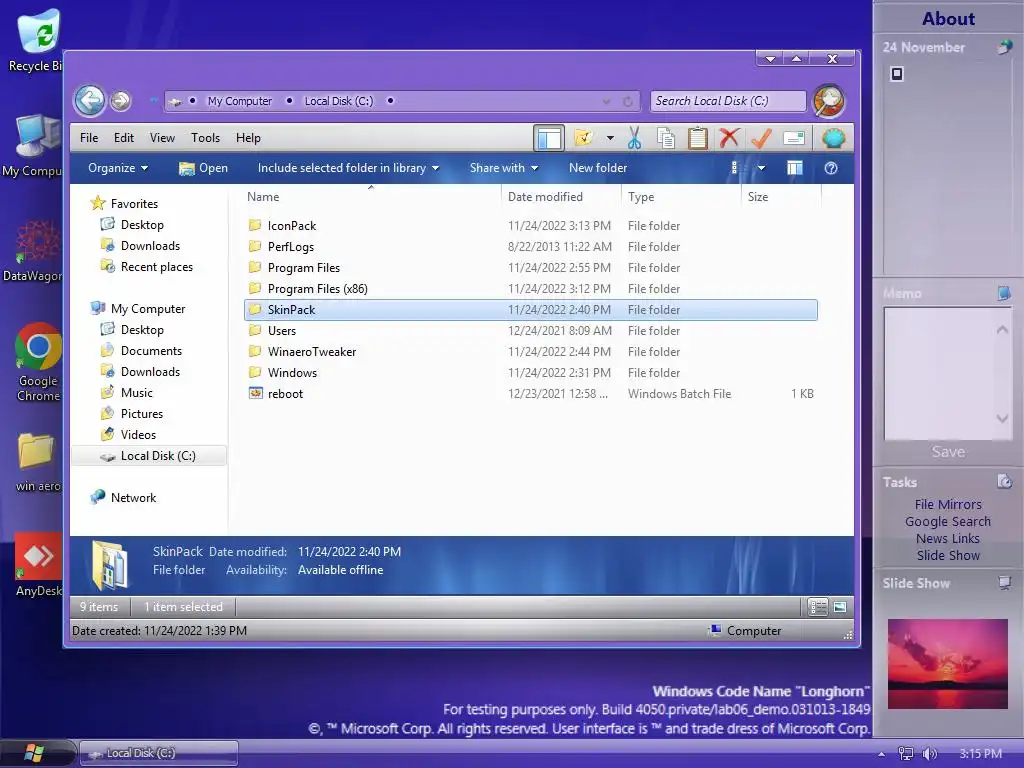
Task: Select Network in navigation pane
Action: pyautogui.click(x=133, y=498)
